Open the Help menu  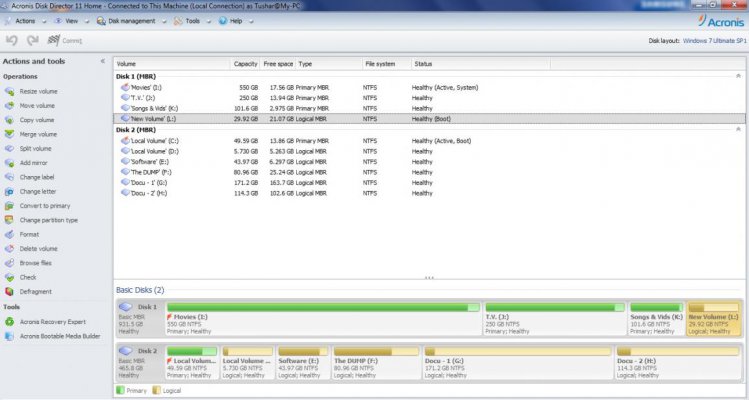236,21
